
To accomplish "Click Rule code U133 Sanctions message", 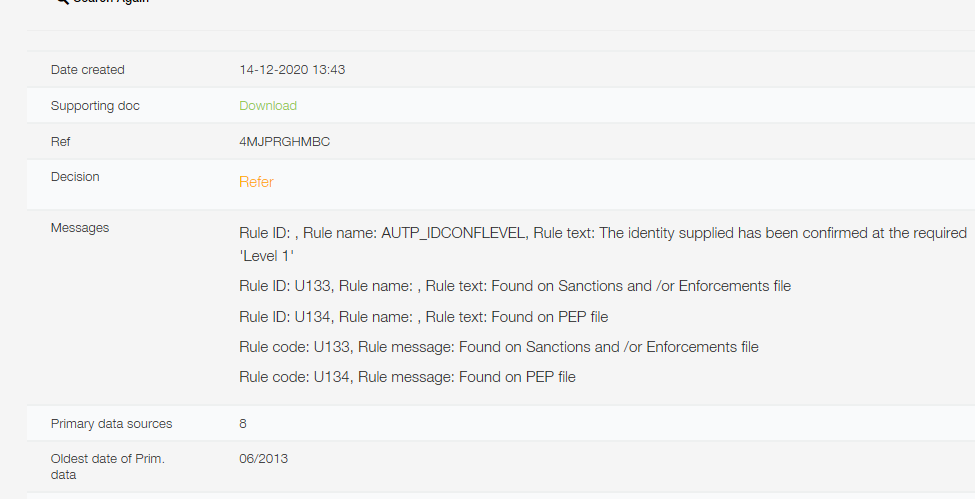I will pyautogui.click(x=499, y=347).
